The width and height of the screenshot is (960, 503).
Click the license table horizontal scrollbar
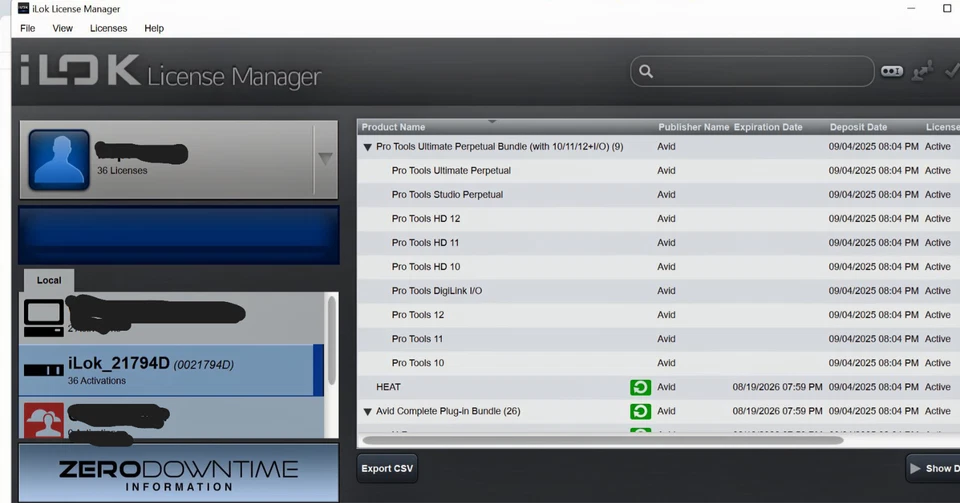click(x=602, y=440)
